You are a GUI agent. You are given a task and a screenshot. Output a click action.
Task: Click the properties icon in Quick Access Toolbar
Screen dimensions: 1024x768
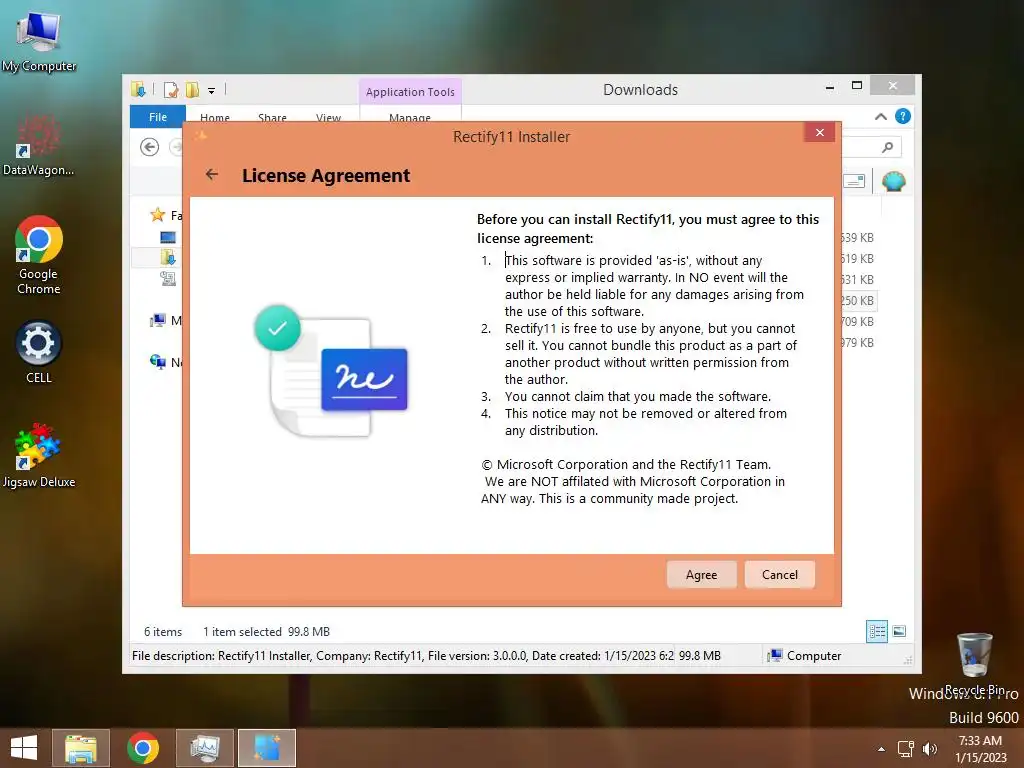point(171,90)
